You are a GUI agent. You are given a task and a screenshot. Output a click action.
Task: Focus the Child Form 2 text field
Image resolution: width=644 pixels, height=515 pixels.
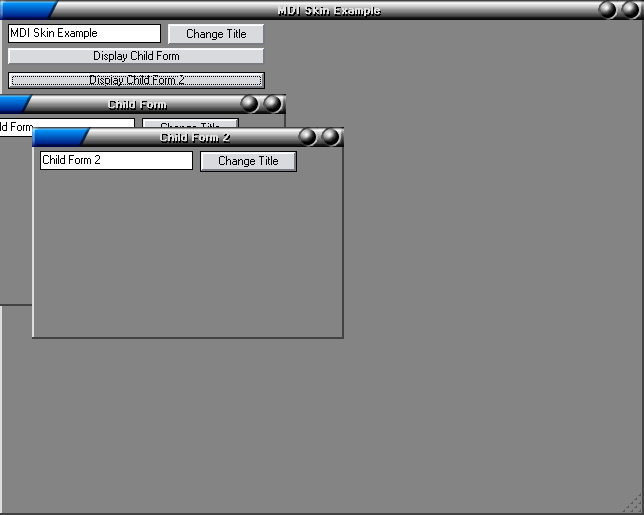tap(116, 160)
